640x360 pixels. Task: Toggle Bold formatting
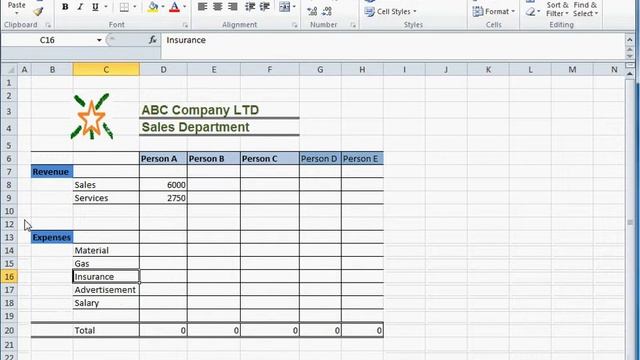pyautogui.click(x=65, y=7)
